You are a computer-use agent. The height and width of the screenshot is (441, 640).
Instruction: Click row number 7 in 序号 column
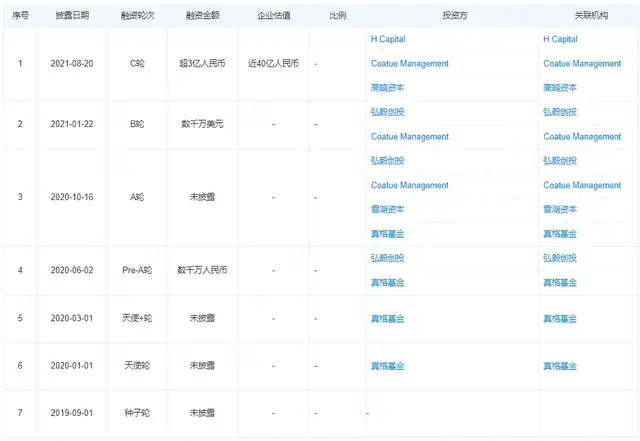click(20, 413)
